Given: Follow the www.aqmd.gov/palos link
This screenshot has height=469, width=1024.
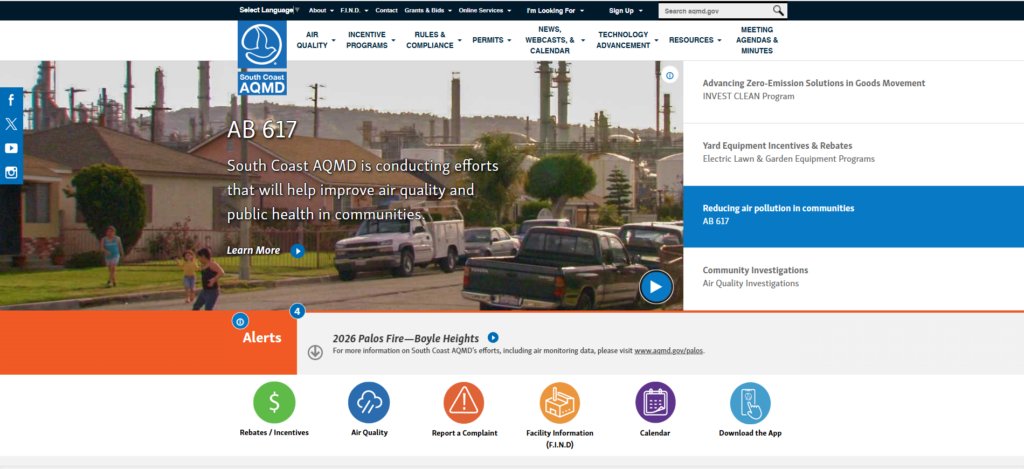Looking at the screenshot, I should coord(669,351).
